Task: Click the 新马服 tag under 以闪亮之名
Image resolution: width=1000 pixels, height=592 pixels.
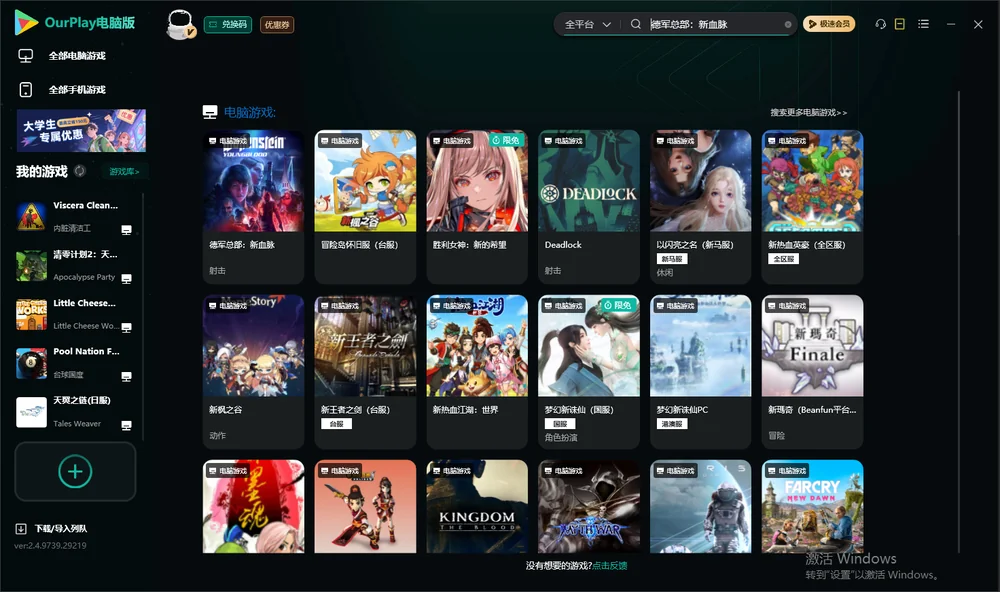Action: coord(672,259)
